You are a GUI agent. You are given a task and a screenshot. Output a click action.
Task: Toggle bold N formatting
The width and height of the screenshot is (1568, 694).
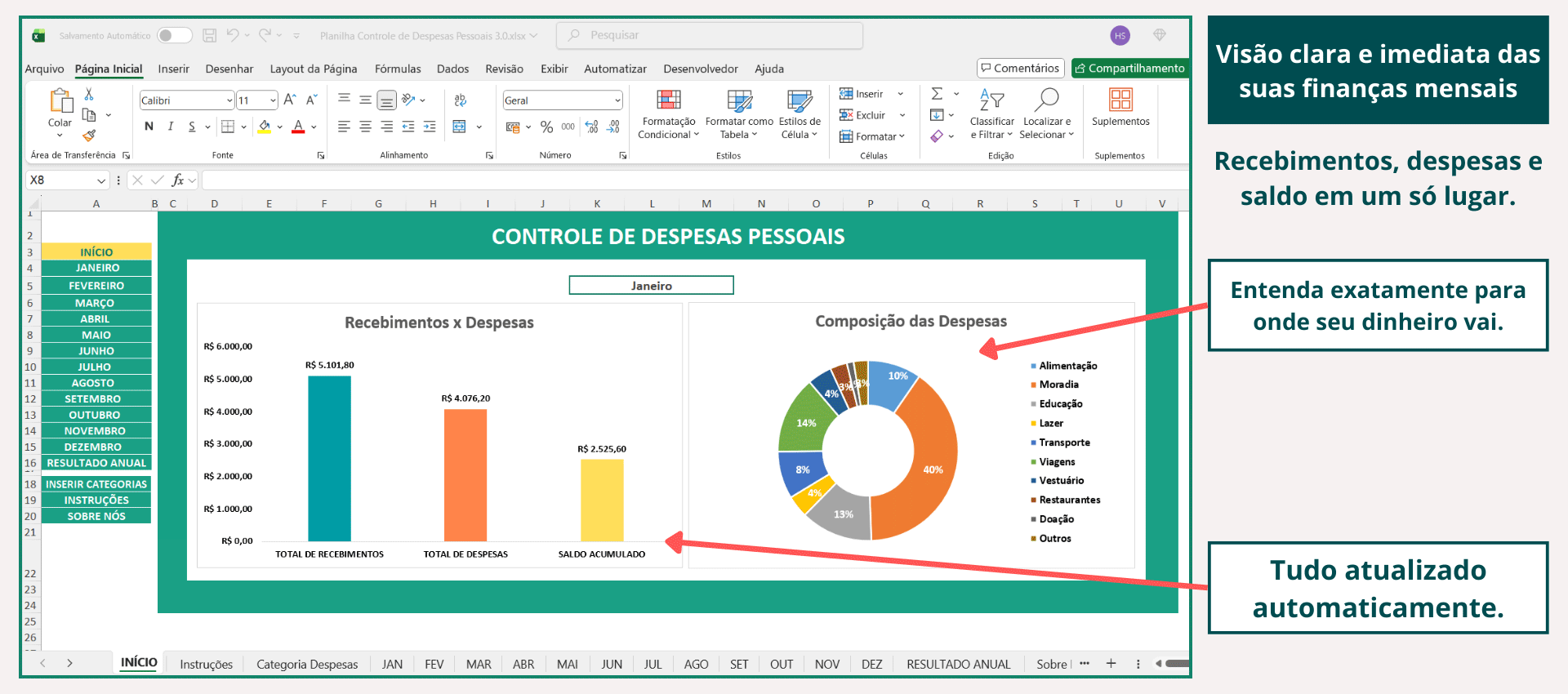coord(149,127)
